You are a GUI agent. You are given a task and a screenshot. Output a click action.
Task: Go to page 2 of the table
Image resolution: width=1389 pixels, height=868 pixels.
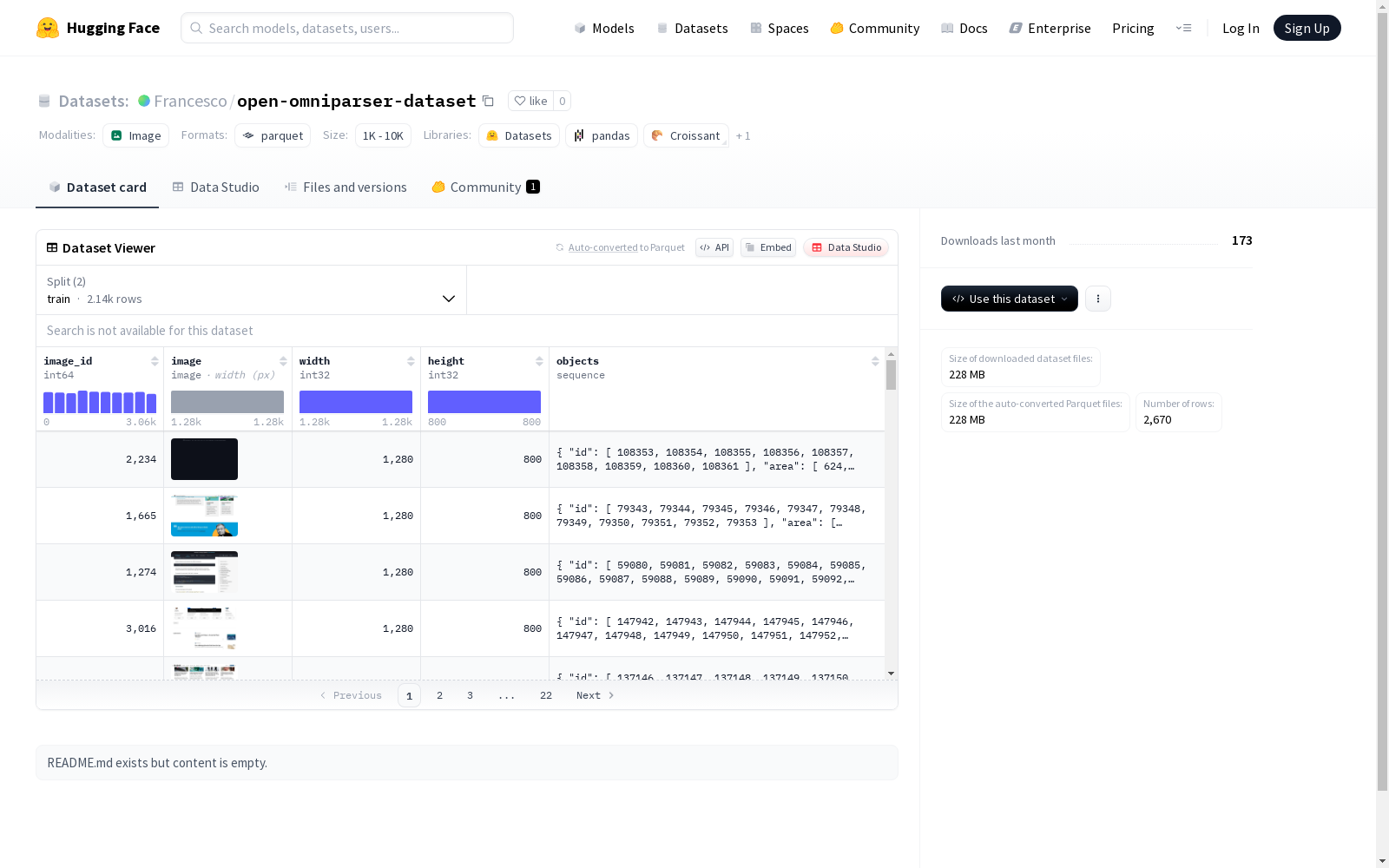coord(440,695)
